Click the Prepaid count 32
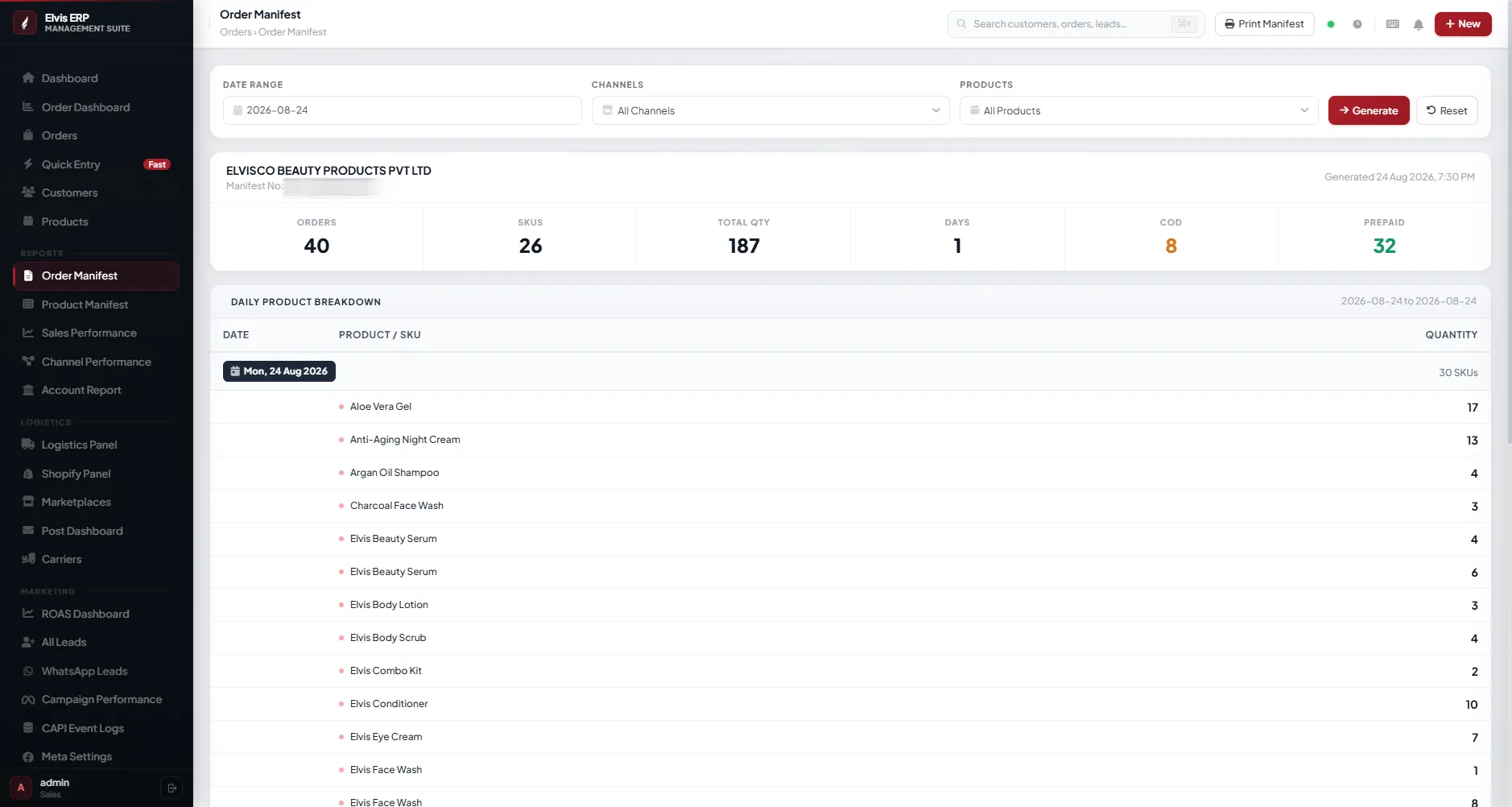 pos(1384,246)
